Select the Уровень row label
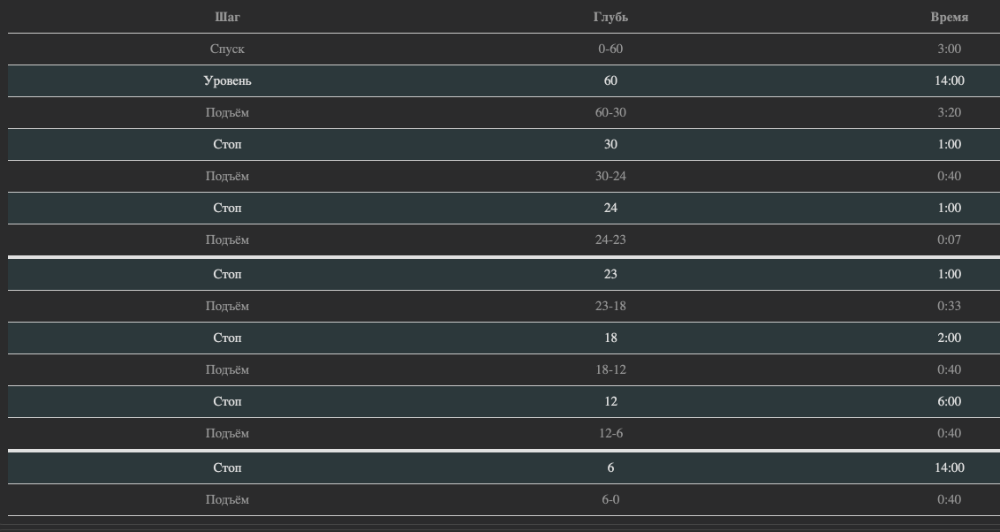Image resolution: width=1000 pixels, height=532 pixels. click(x=227, y=81)
